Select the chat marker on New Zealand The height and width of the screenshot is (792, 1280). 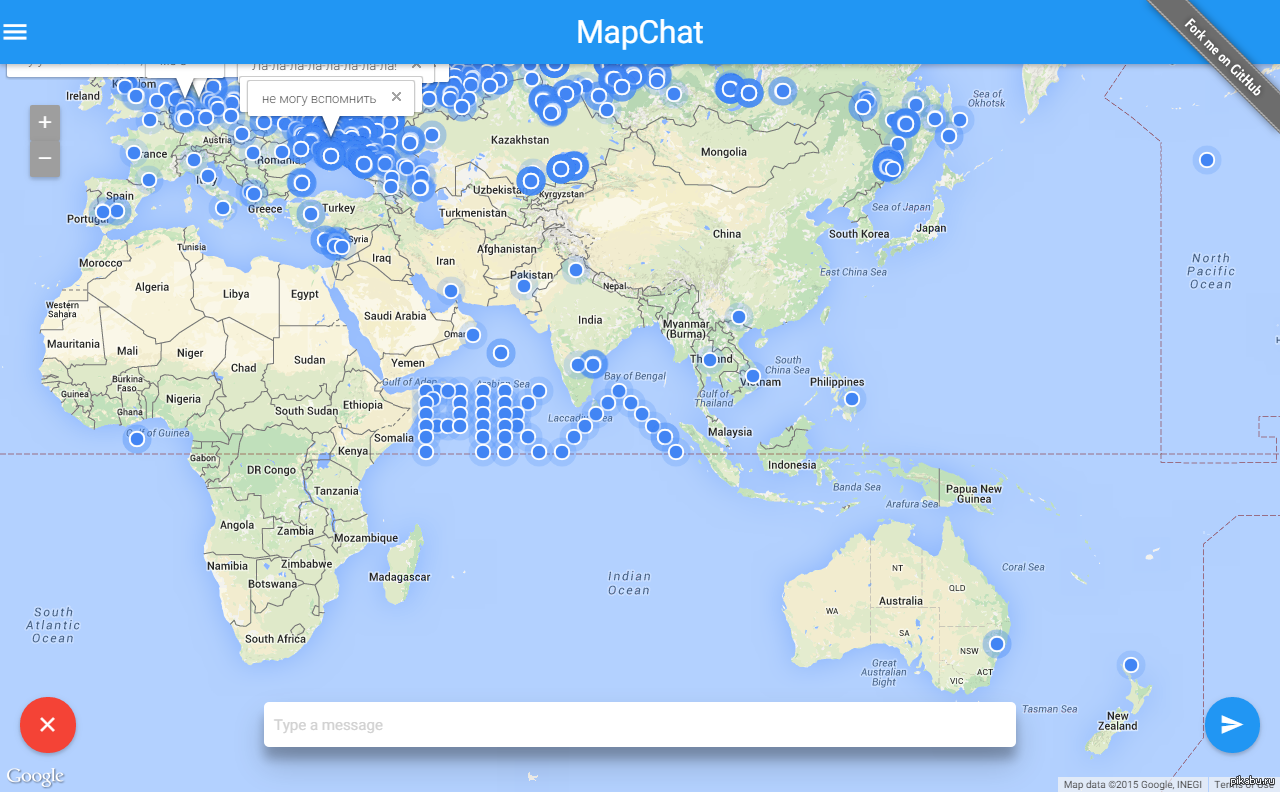1130,665
